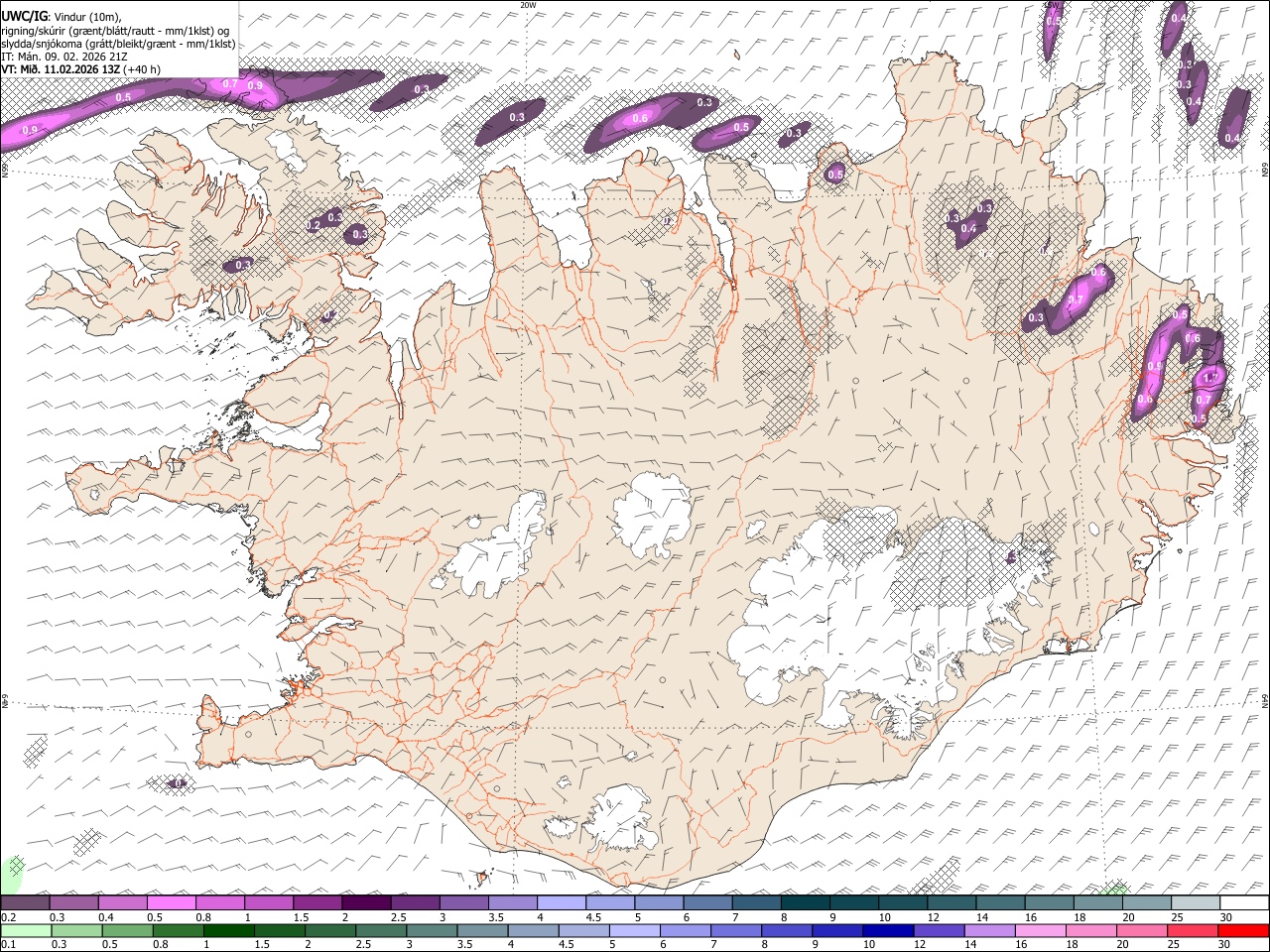Select the dark teal snow swatch between 8 and 9

[805, 903]
